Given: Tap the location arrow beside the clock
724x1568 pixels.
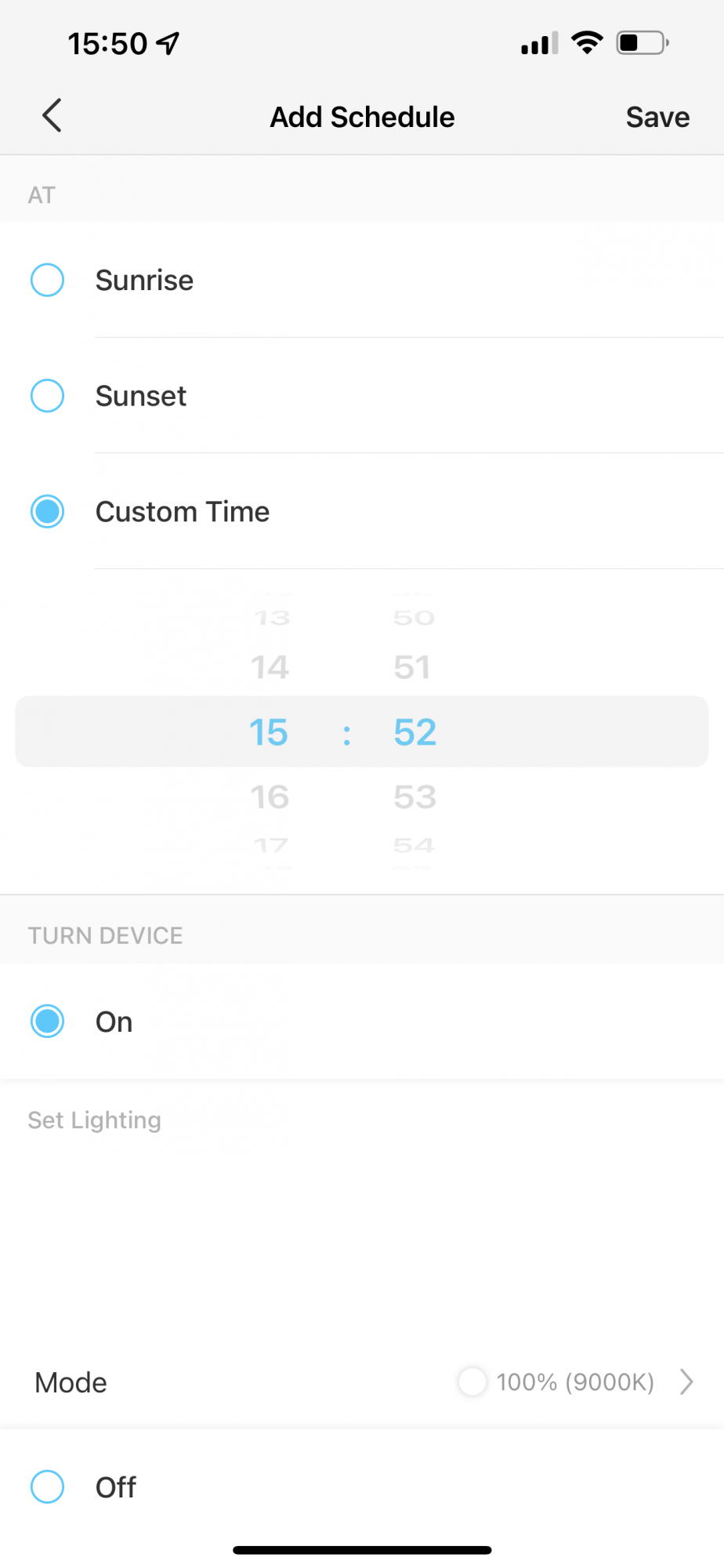Looking at the screenshot, I should tap(168, 43).
